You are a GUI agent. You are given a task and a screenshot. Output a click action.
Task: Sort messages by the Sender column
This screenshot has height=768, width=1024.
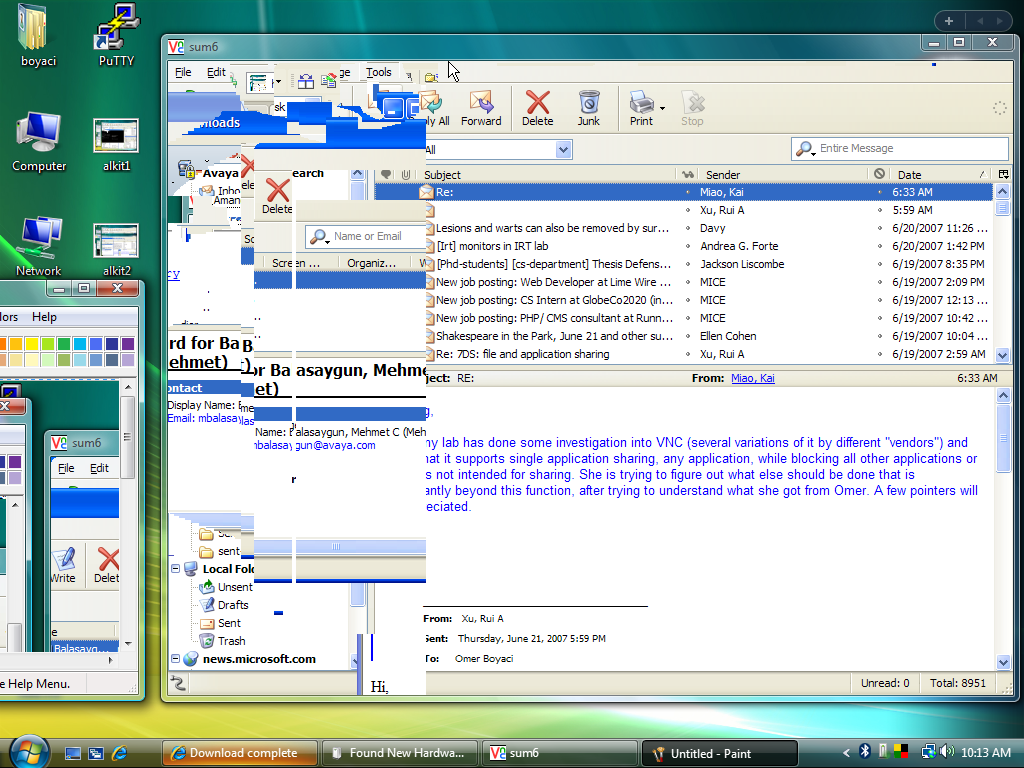[x=784, y=174]
